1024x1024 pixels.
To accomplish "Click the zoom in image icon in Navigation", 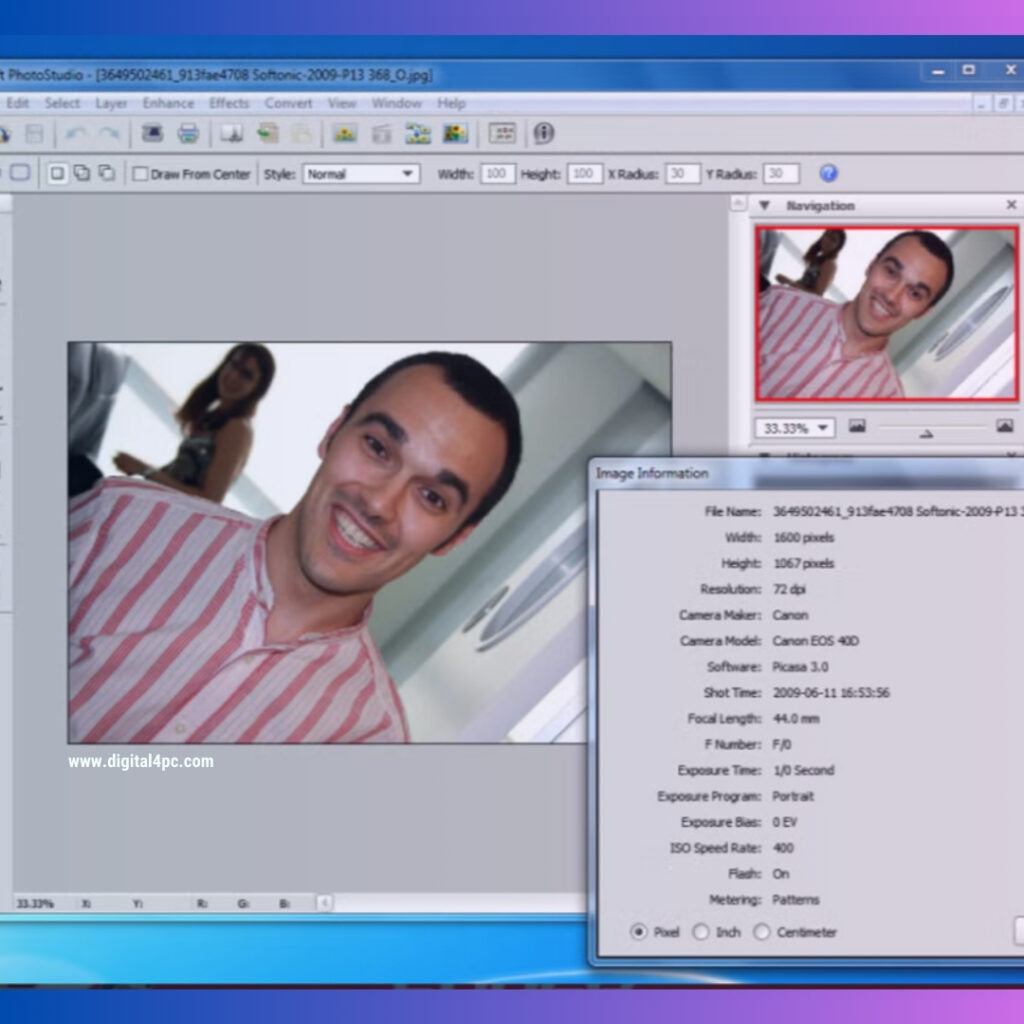I will 1004,426.
